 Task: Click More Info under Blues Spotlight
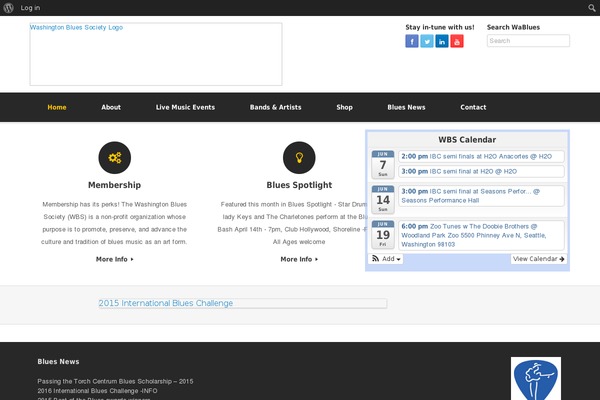tap(299, 259)
